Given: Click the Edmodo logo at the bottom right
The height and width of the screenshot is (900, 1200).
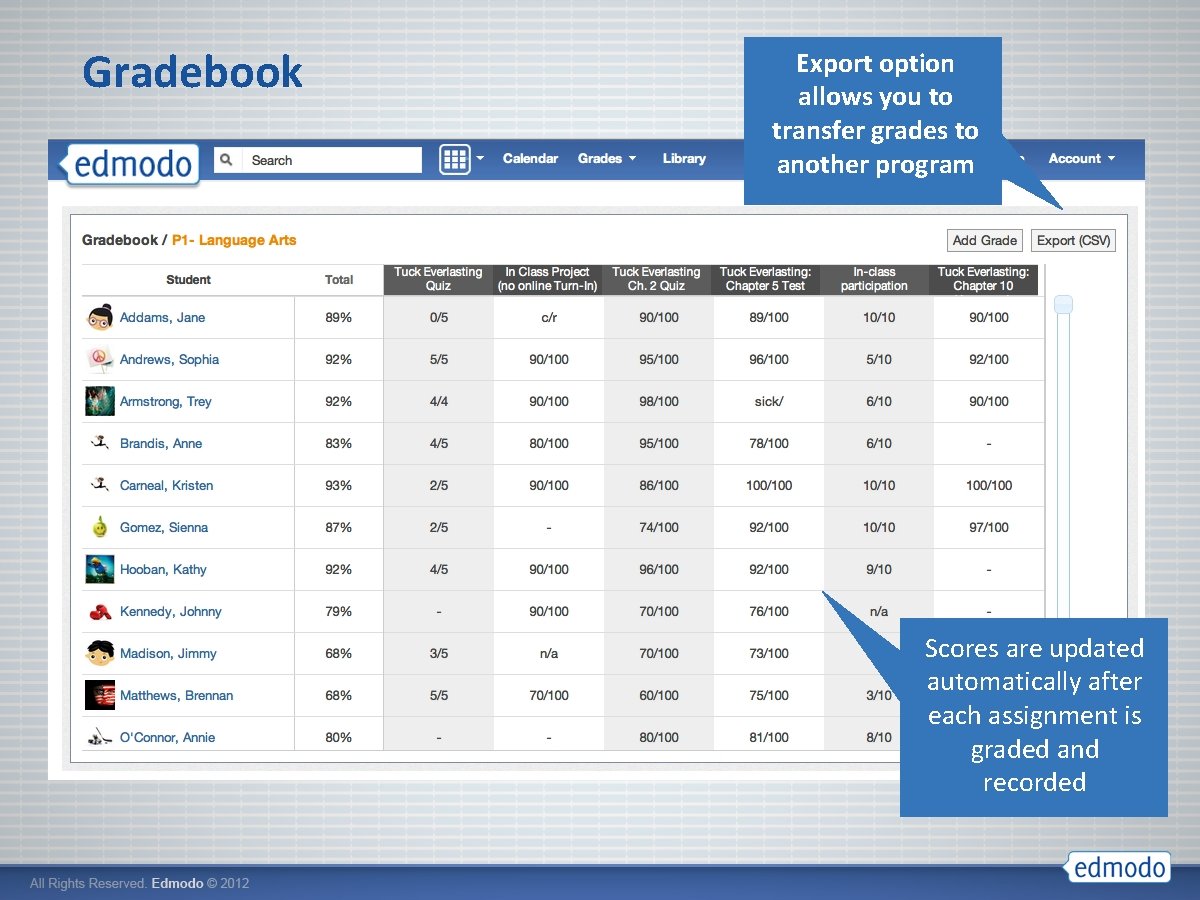Looking at the screenshot, I should pyautogui.click(x=1118, y=867).
